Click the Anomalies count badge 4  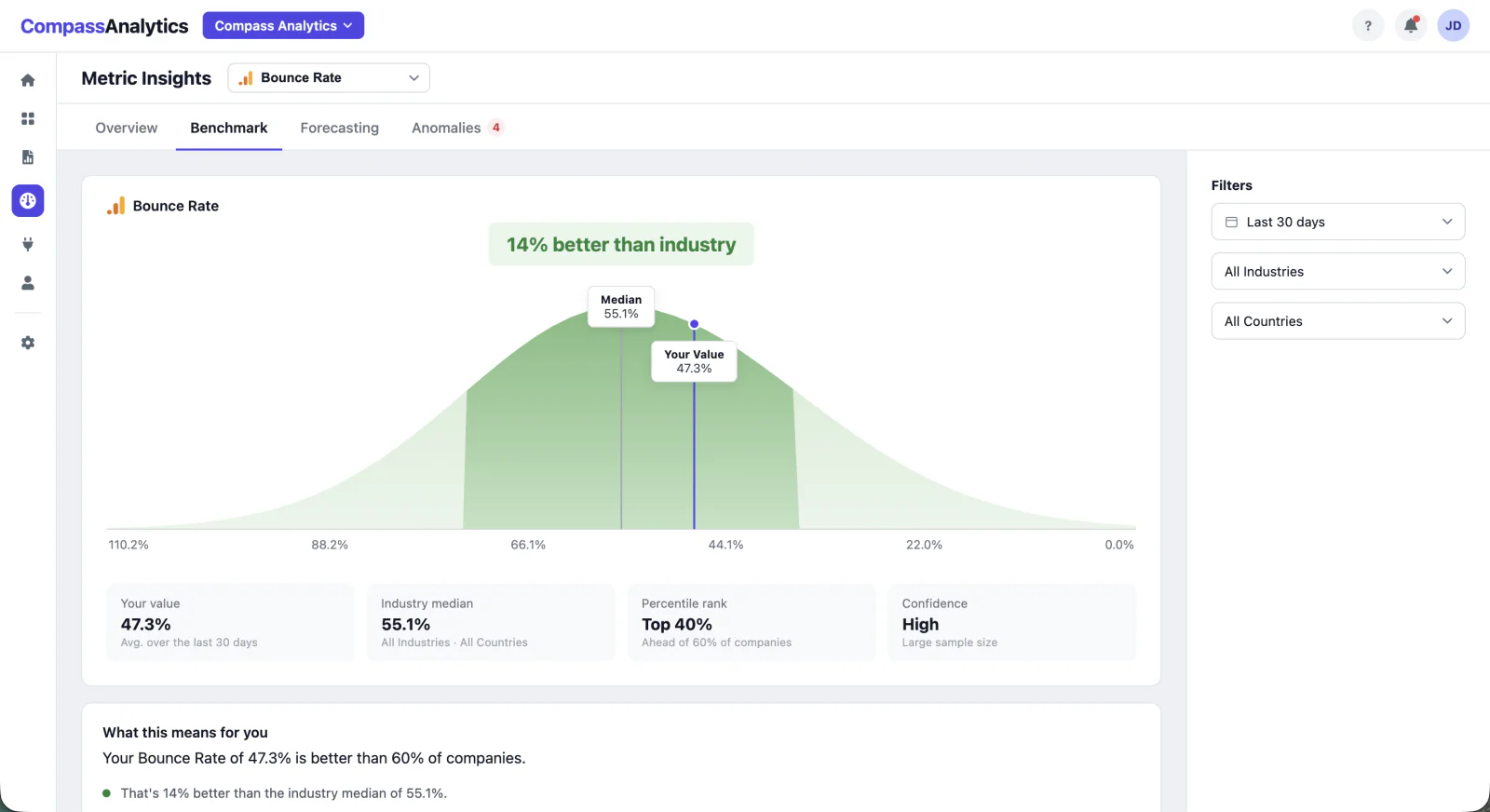(496, 128)
